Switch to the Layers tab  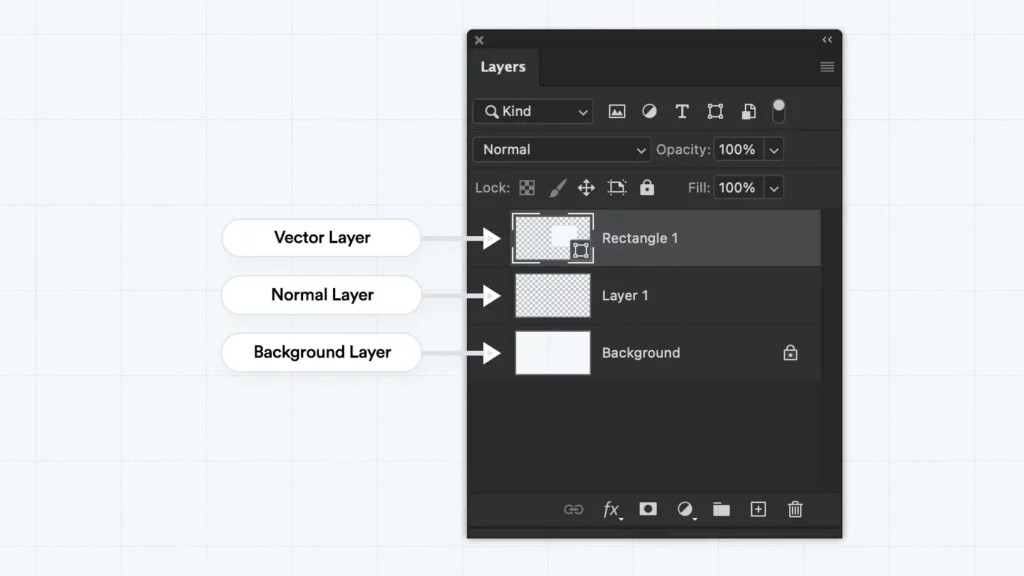pos(503,67)
